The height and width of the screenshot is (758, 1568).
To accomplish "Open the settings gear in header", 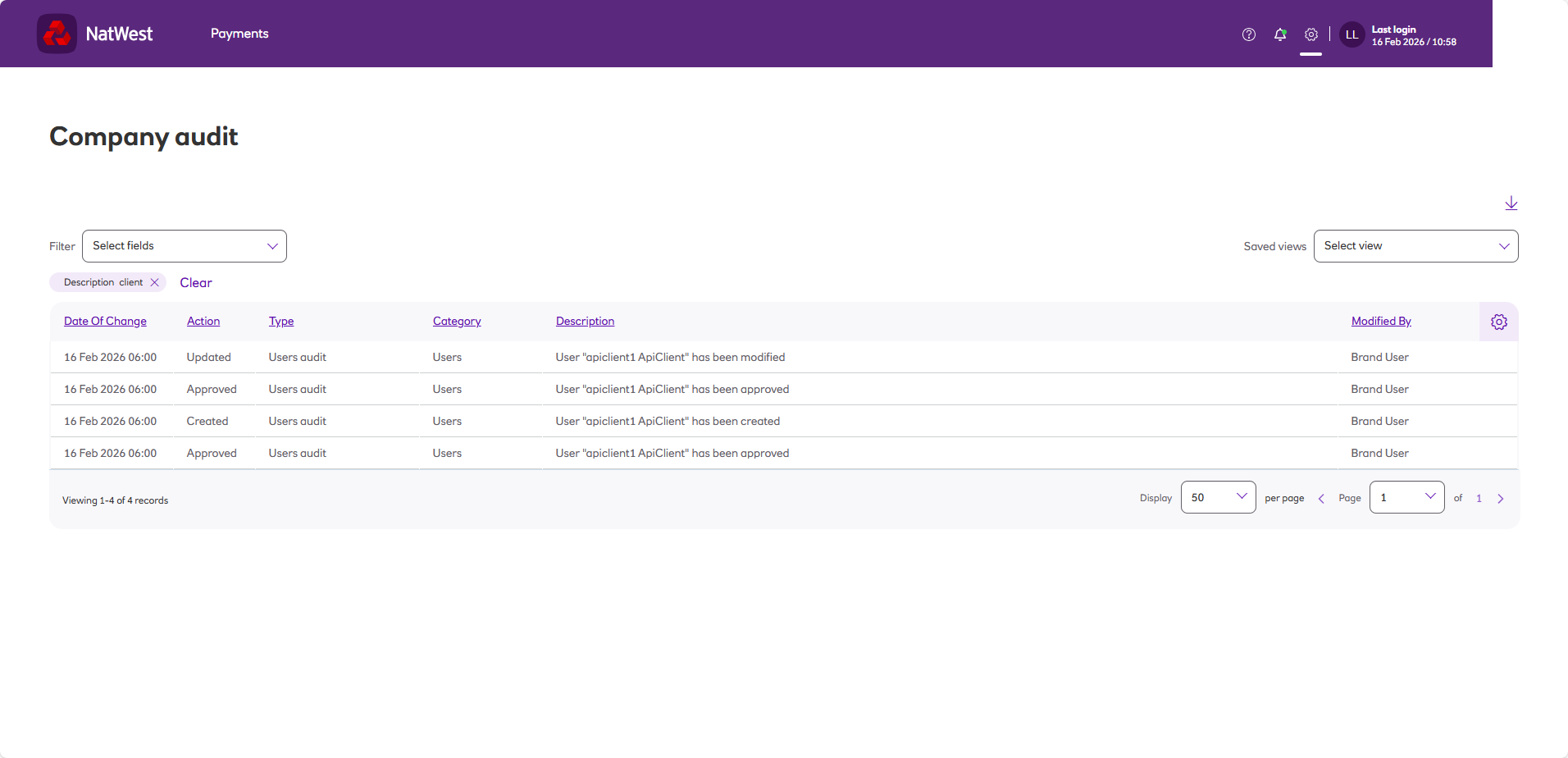I will 1311,34.
